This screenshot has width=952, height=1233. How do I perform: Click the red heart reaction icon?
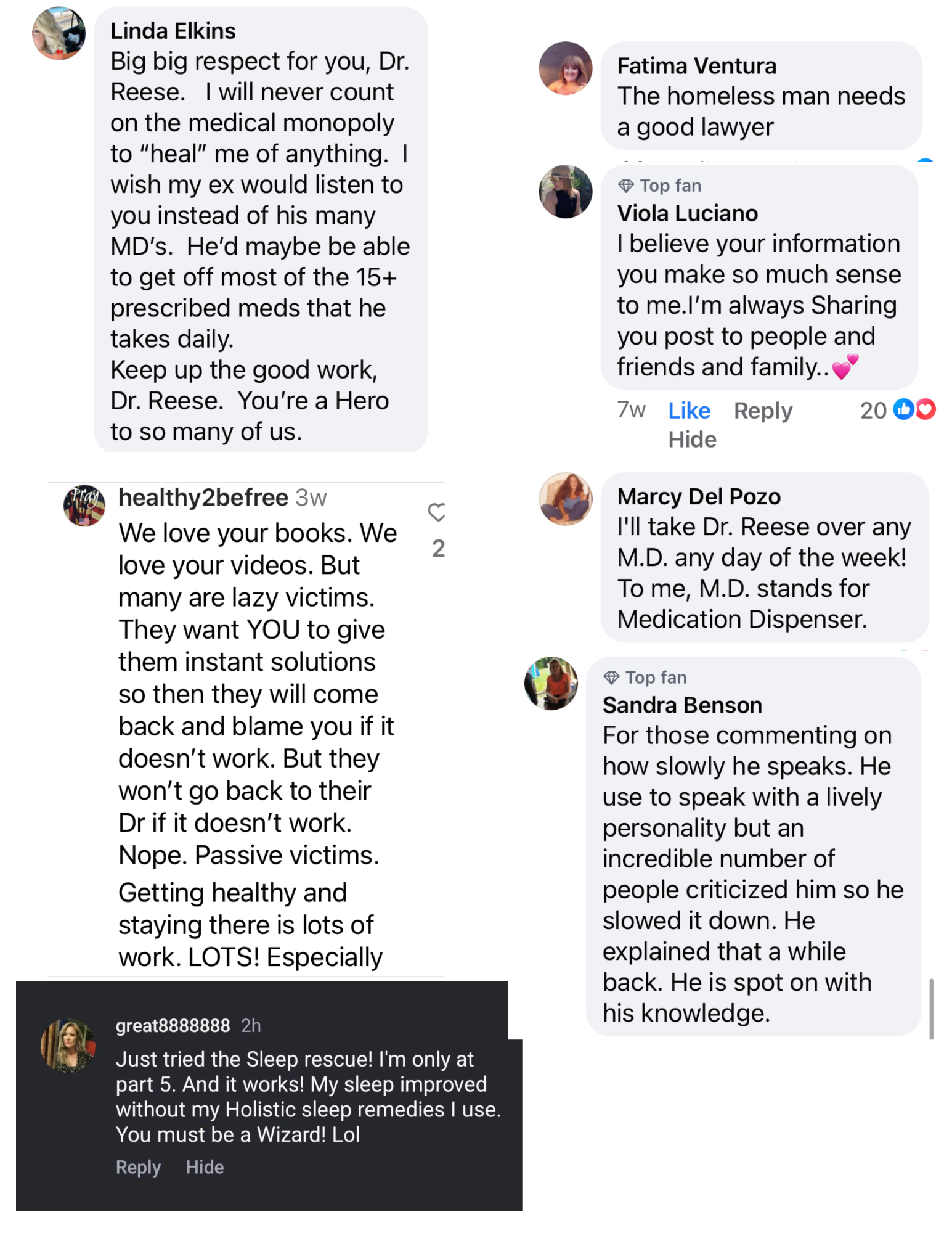coord(926,409)
